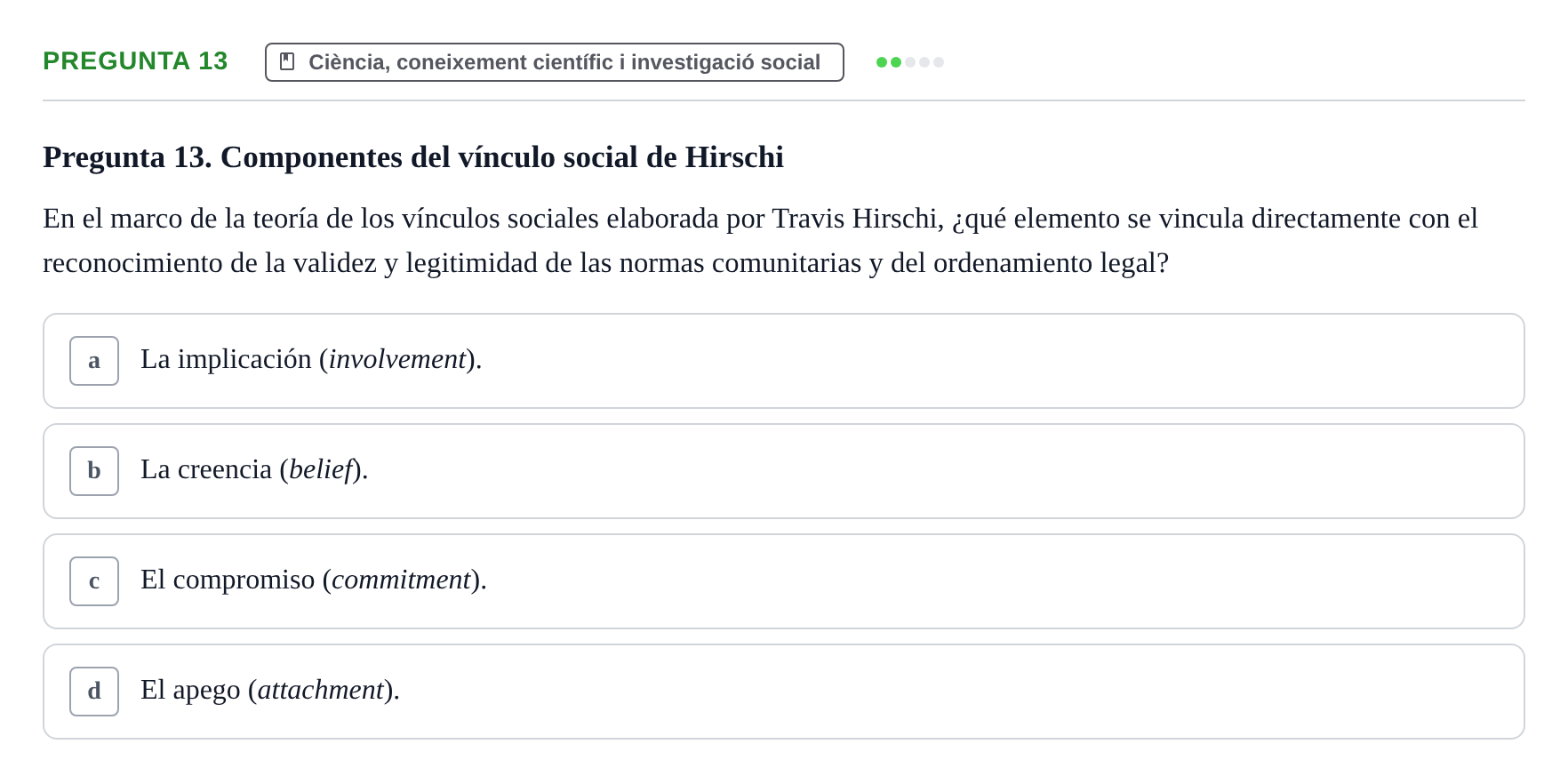The width and height of the screenshot is (1568, 784).
Task: Click the green difficulty dots indicator
Action: click(910, 62)
